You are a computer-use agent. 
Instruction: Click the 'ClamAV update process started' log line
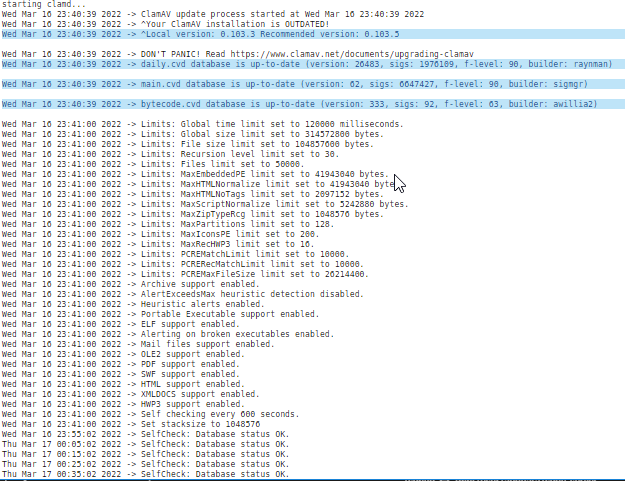tap(213, 14)
